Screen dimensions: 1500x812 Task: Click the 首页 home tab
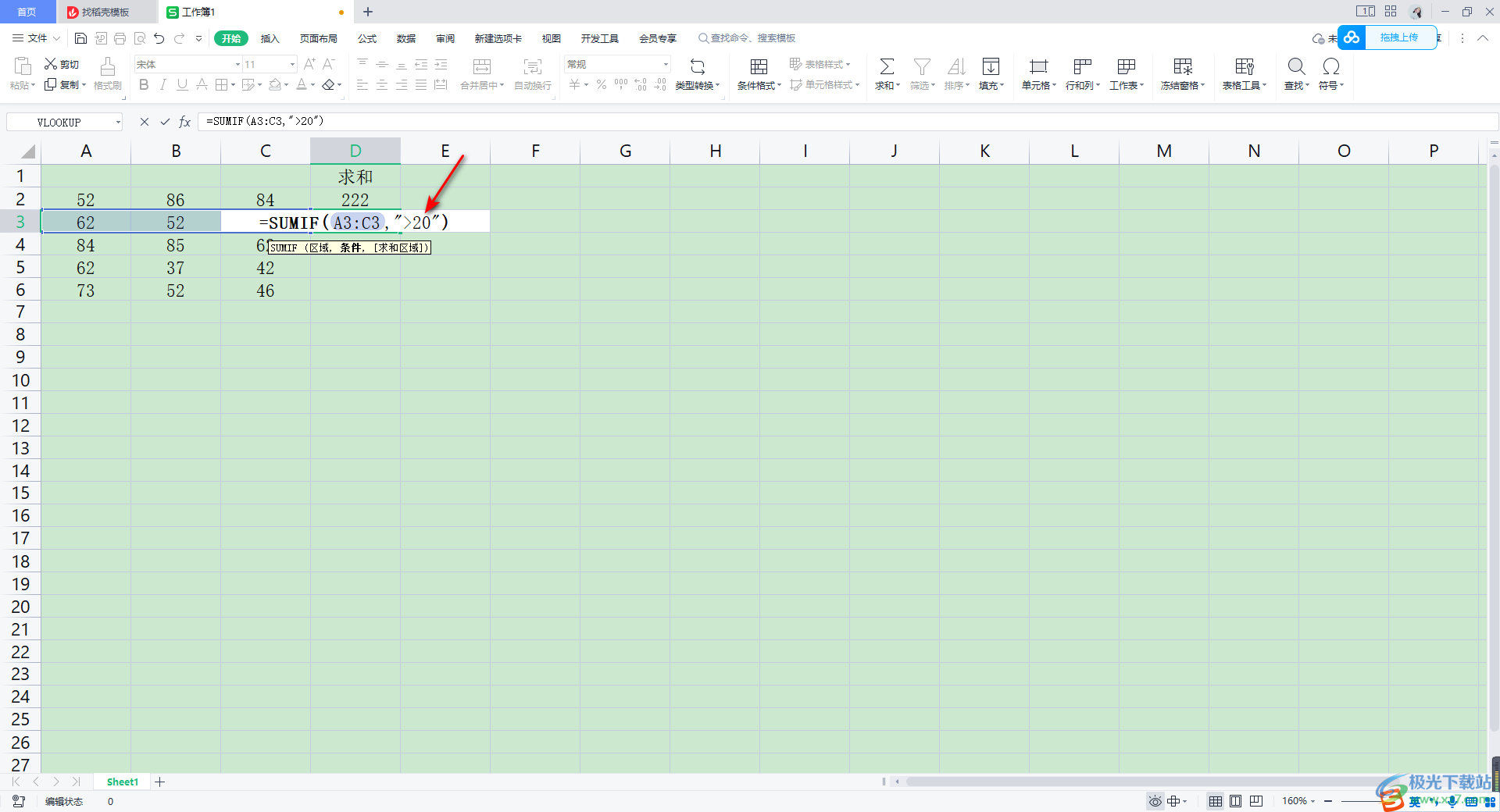[27, 12]
